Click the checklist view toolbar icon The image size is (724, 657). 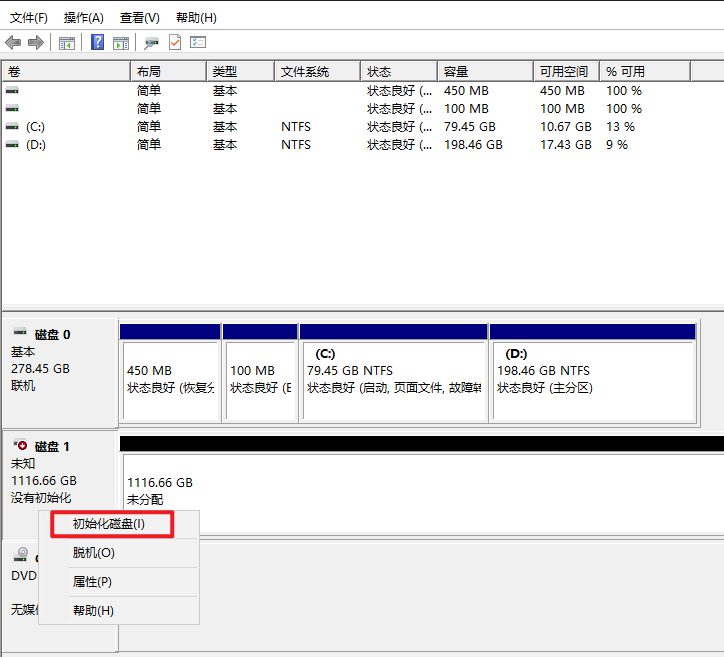[198, 42]
